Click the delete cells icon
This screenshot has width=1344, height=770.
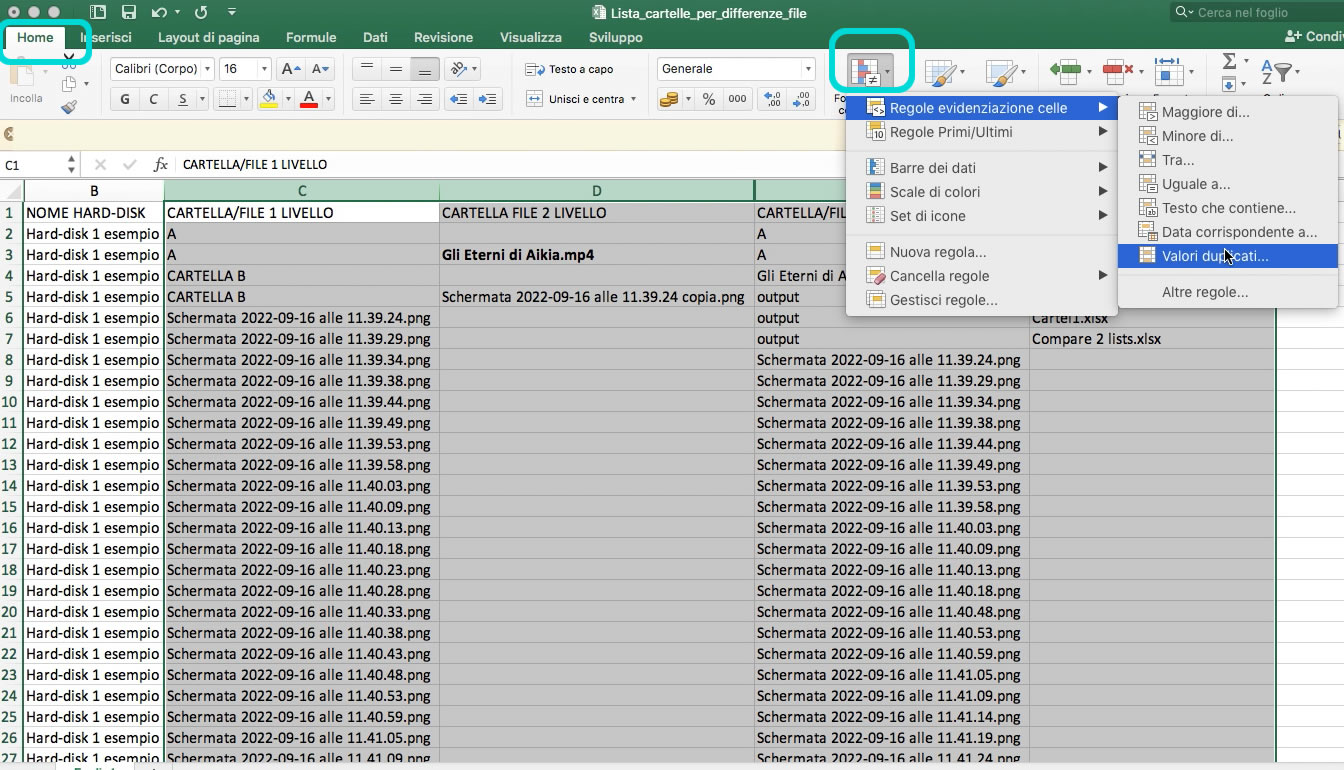[1118, 72]
